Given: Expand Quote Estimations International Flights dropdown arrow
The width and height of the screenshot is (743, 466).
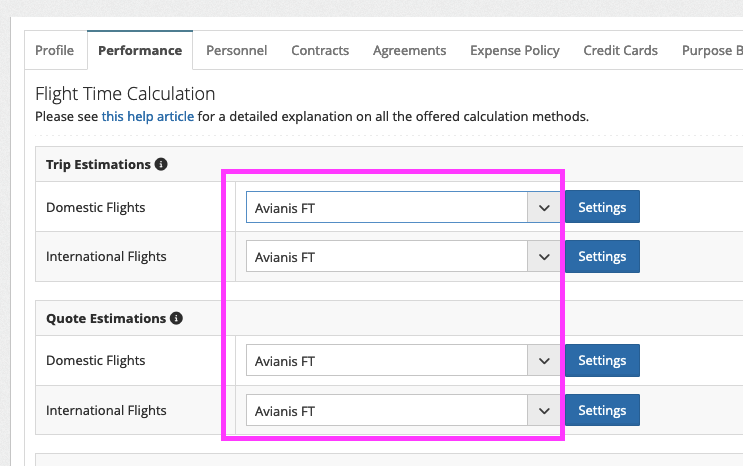Looking at the screenshot, I should coord(544,410).
